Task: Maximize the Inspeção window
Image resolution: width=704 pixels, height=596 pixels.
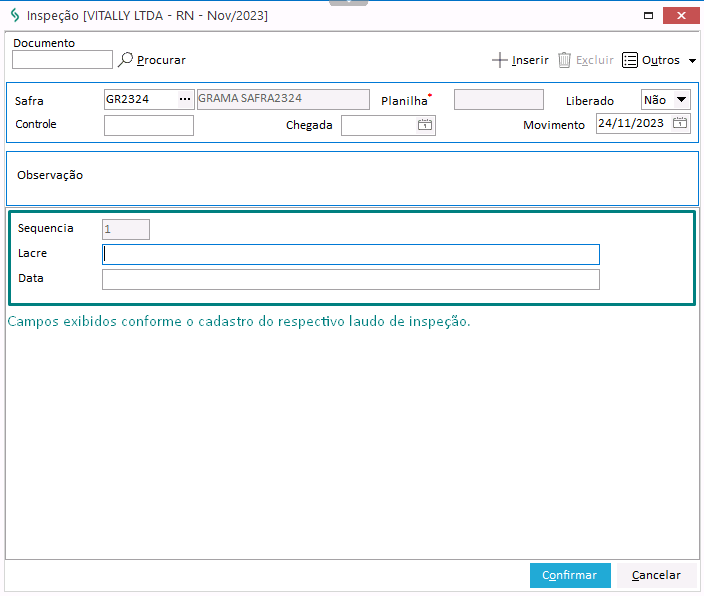Action: pos(648,16)
